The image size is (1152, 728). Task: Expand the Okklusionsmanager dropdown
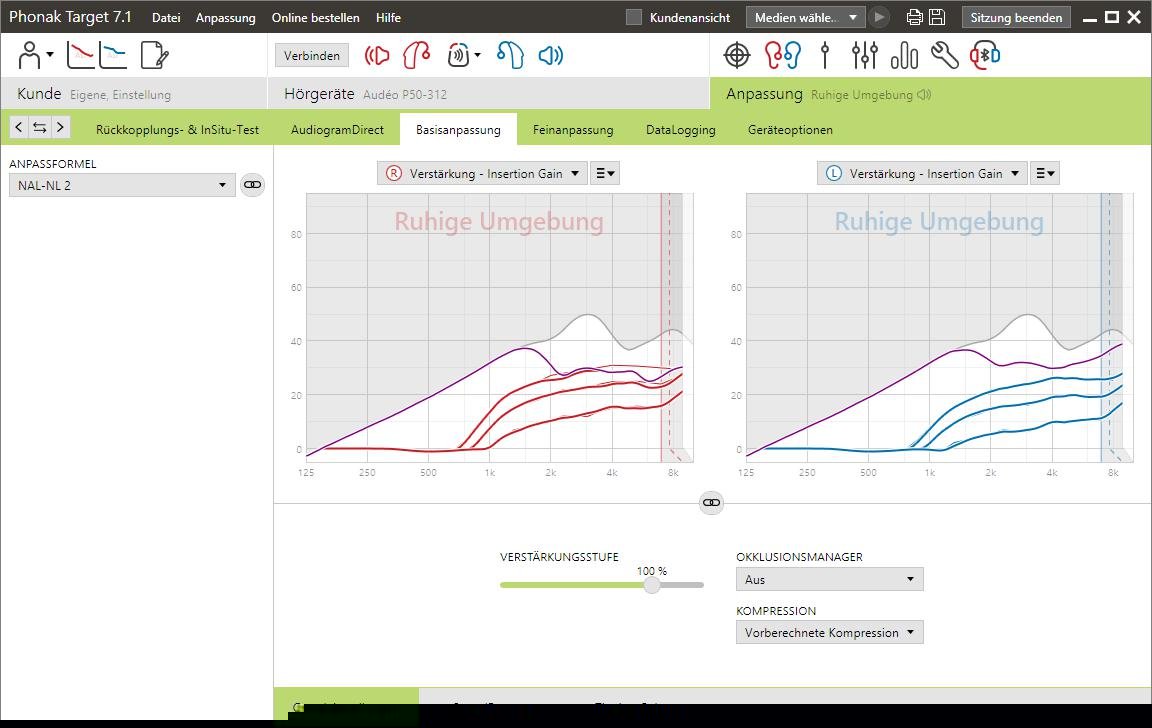tap(829, 579)
